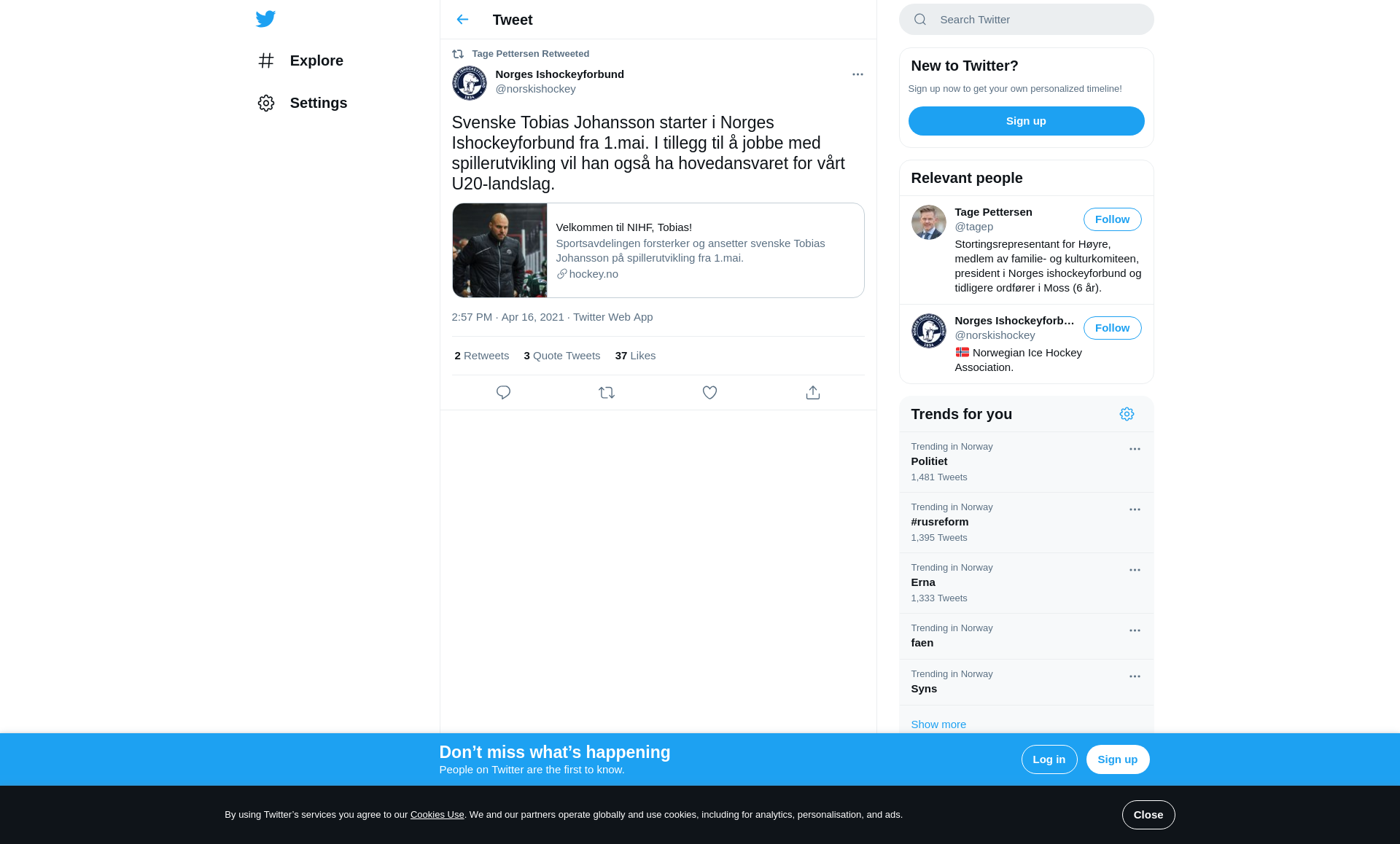Click the Twitter bird logo

click(265, 19)
